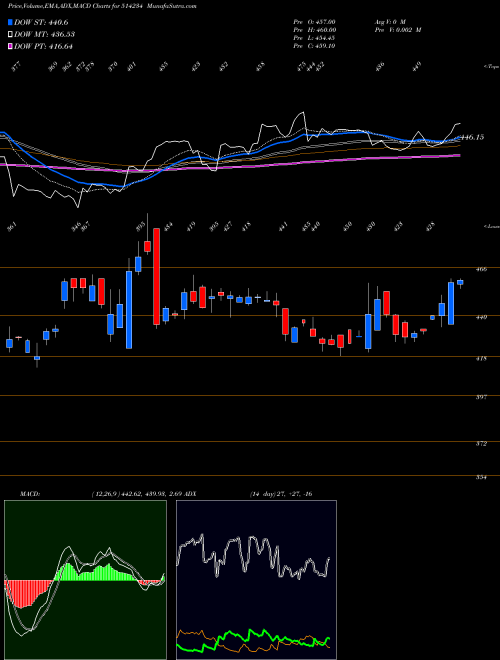Click the chart title mentioning MunafaSutra.com

[101, 6]
